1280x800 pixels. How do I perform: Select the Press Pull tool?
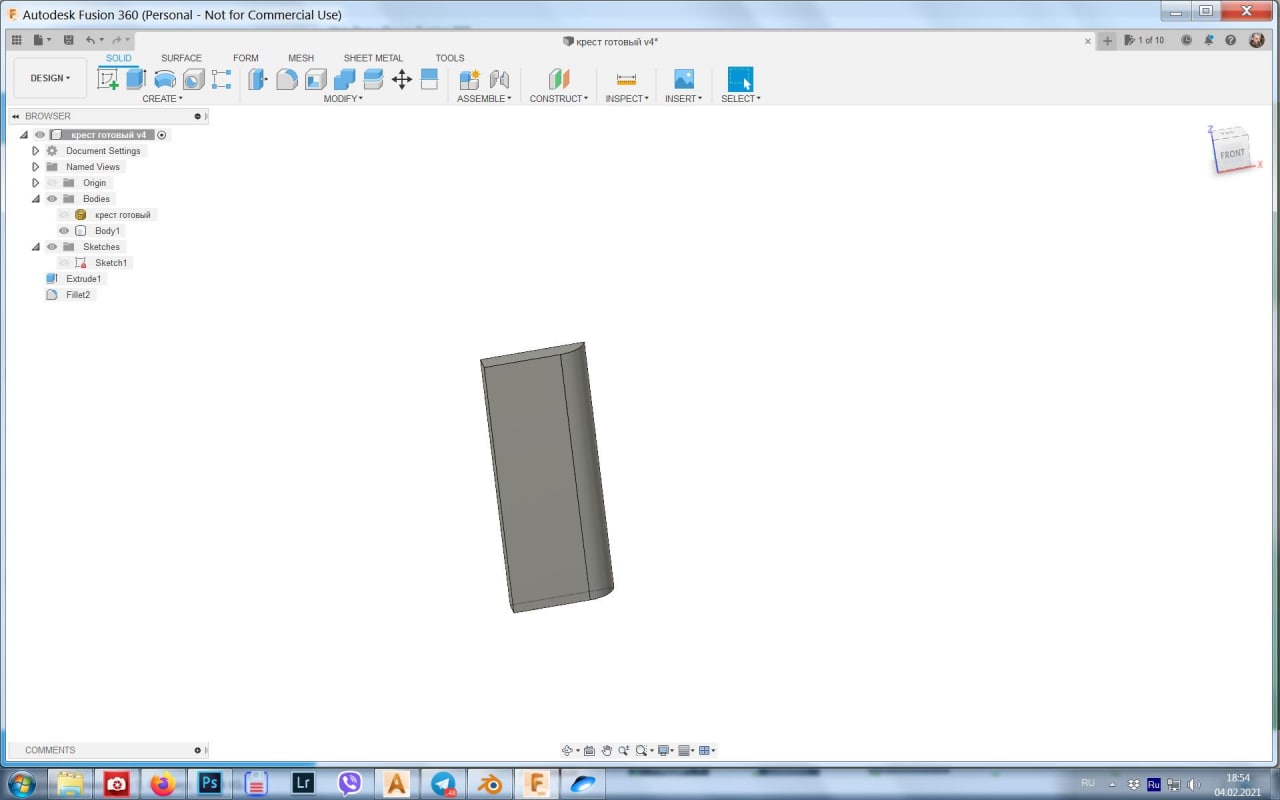(x=258, y=79)
